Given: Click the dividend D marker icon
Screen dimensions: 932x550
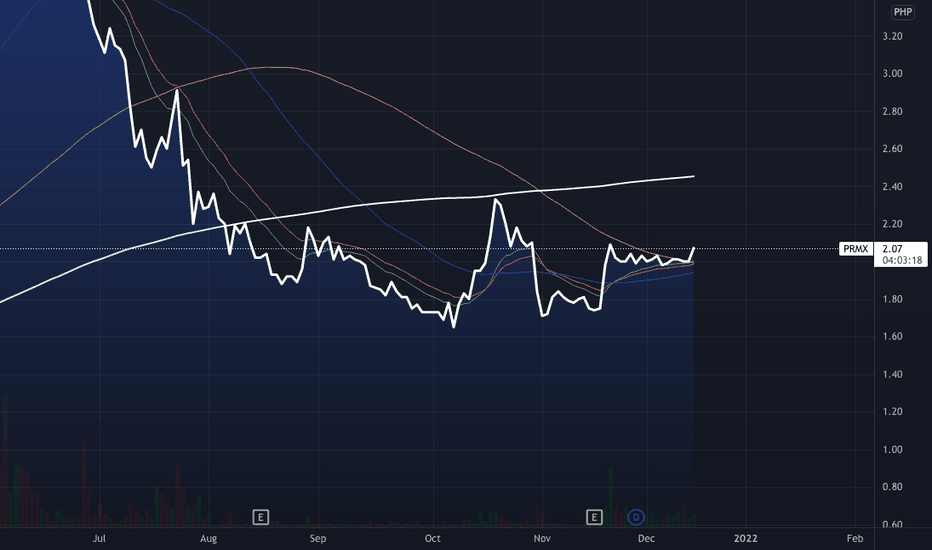Looking at the screenshot, I should (x=636, y=517).
